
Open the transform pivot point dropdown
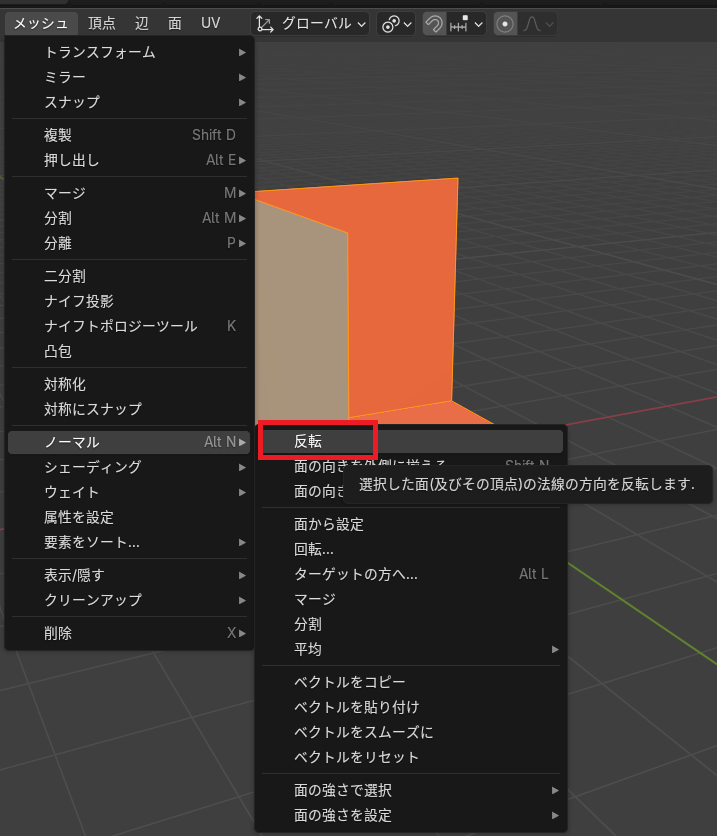396,24
